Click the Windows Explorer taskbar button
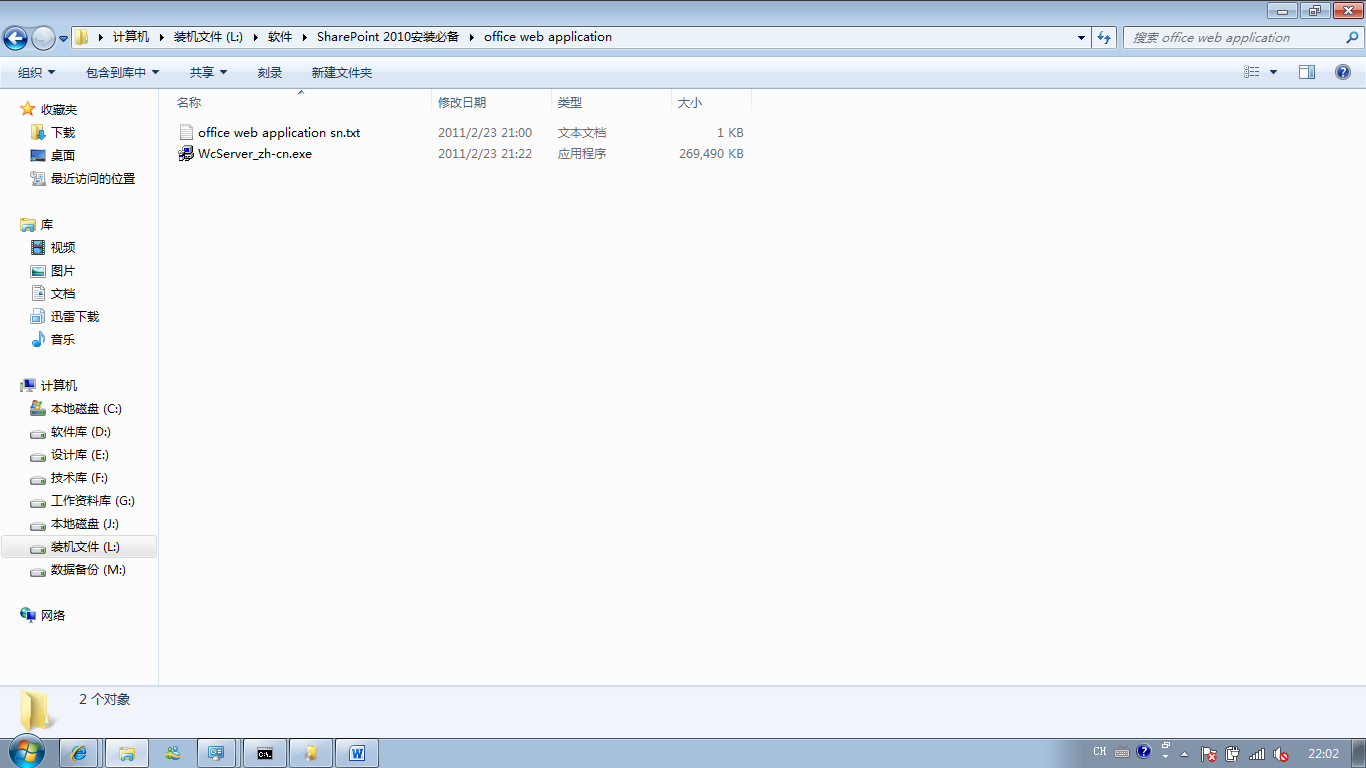The height and width of the screenshot is (768, 1366). [x=127, y=753]
